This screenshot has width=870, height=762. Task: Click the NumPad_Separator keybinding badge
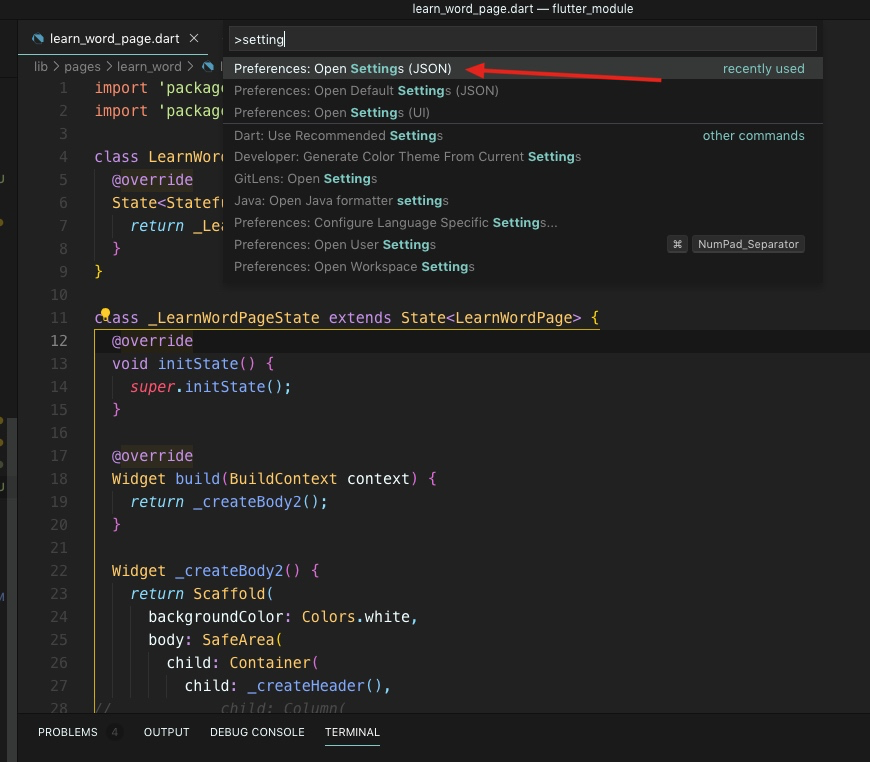click(748, 245)
